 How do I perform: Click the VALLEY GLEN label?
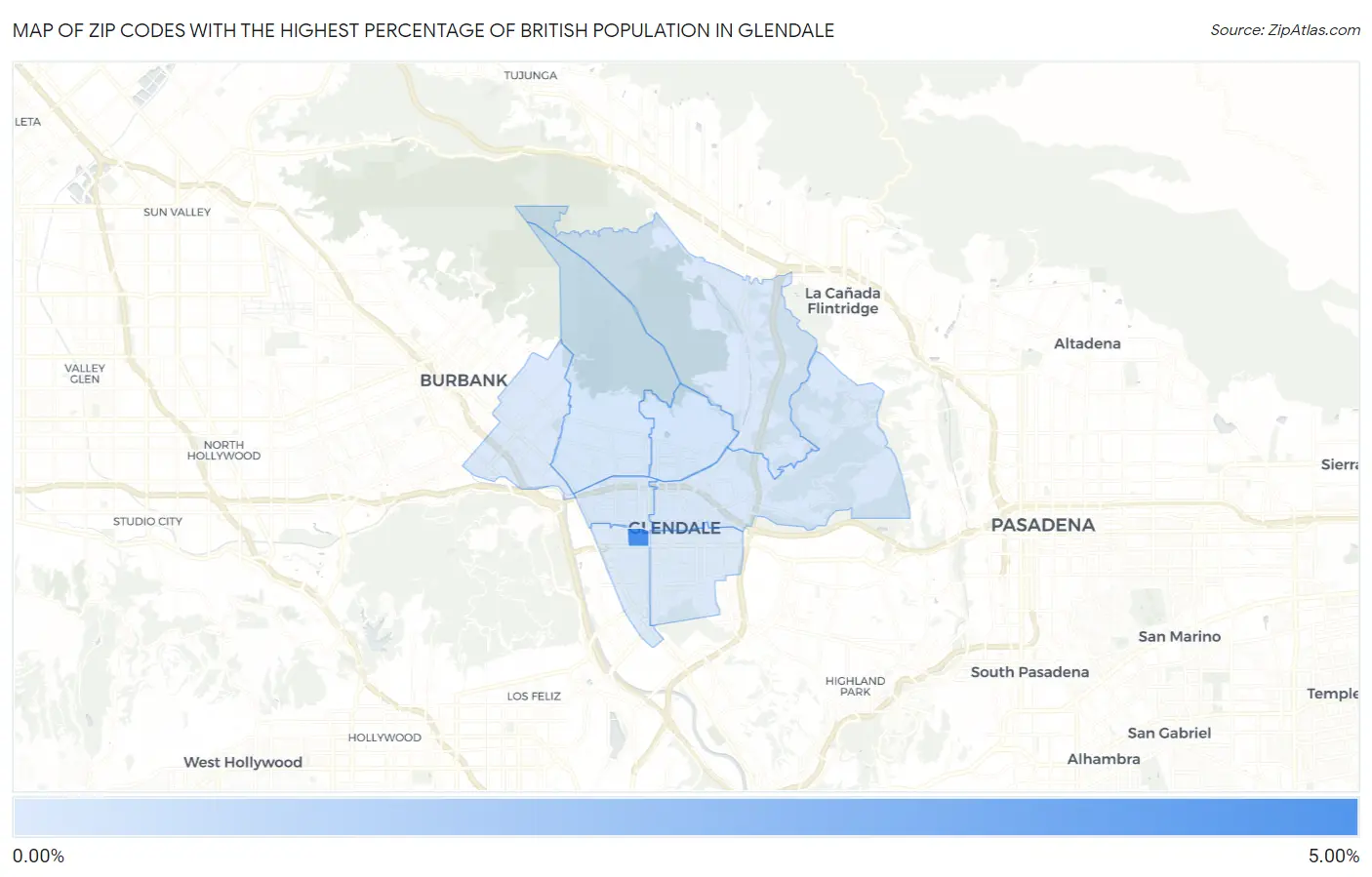pyautogui.click(x=85, y=374)
